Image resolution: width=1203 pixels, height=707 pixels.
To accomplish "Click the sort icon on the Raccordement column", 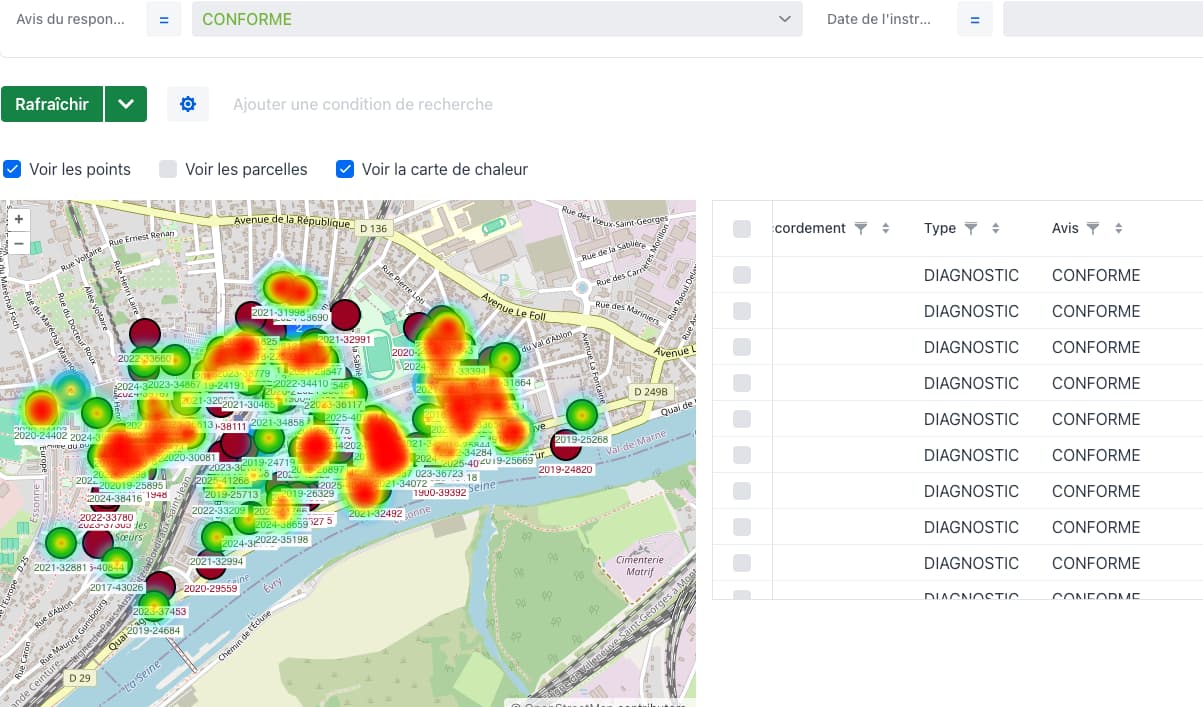I will (x=885, y=228).
